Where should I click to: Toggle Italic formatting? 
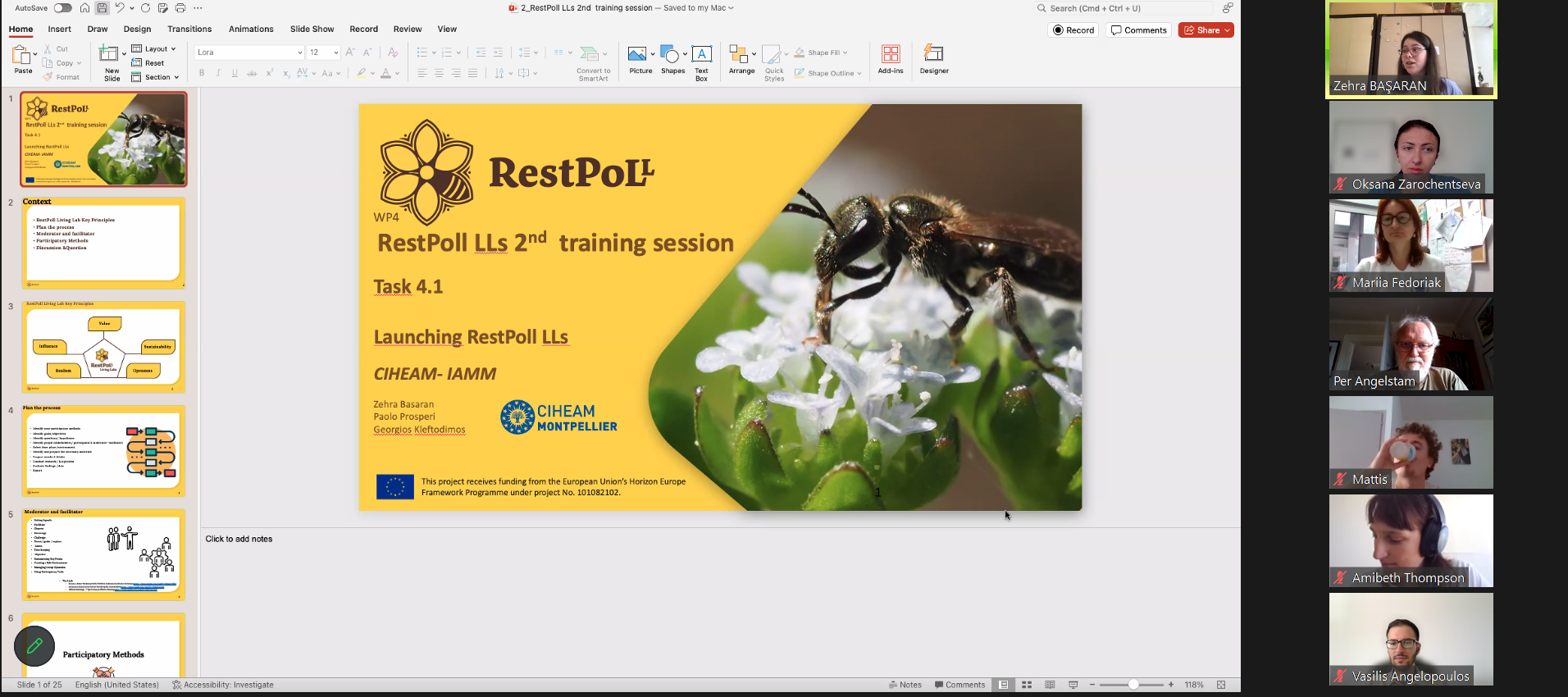click(x=218, y=73)
